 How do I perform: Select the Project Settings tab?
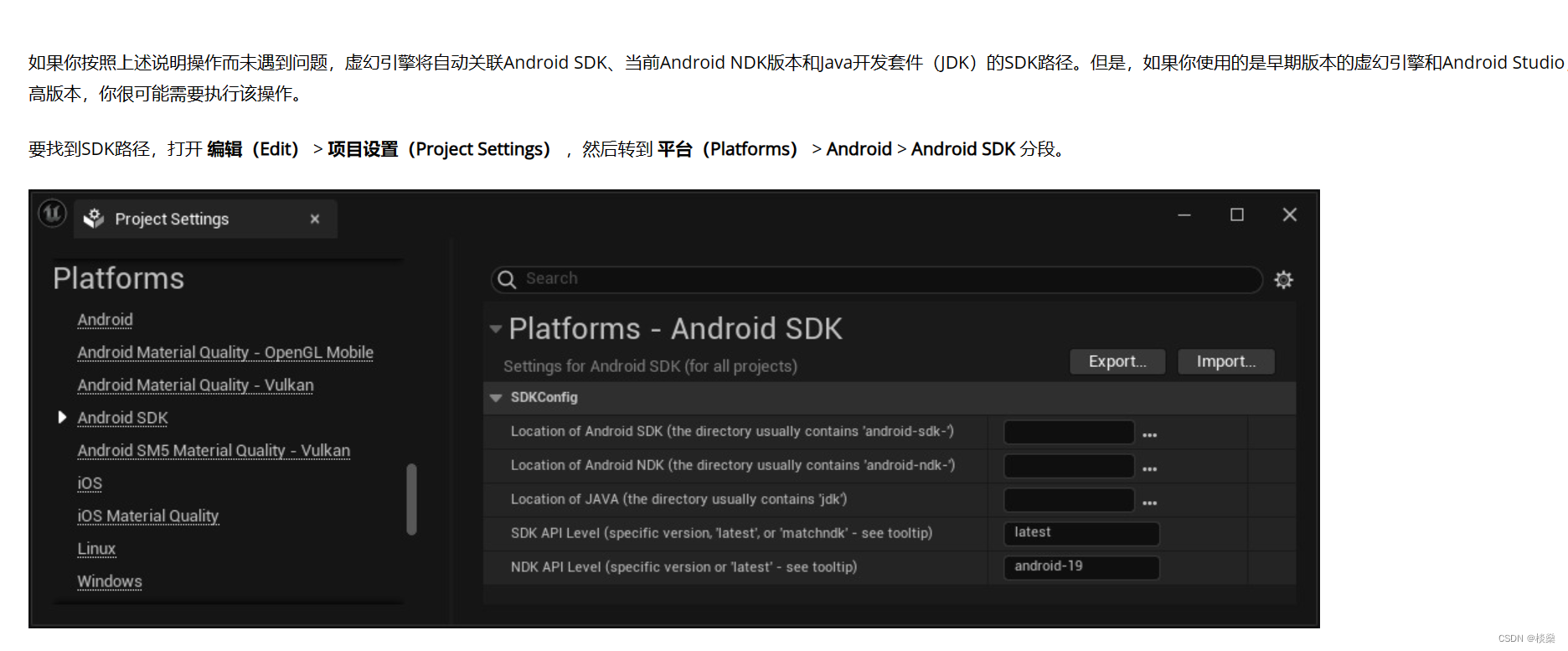(205, 219)
